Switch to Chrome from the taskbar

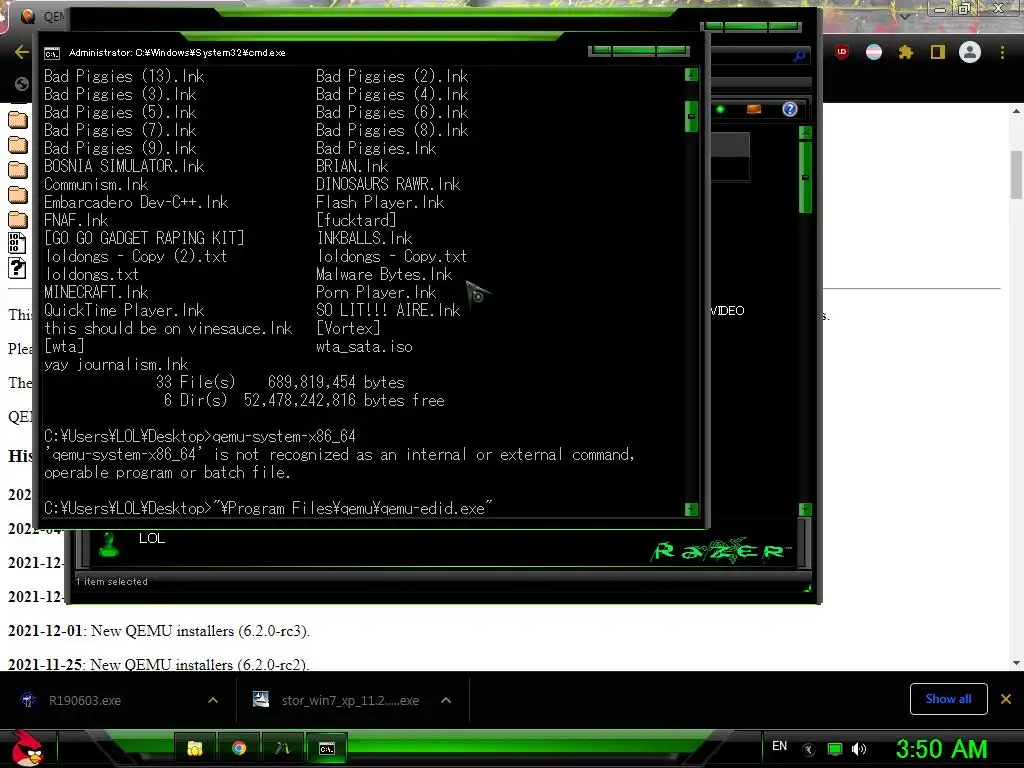[x=239, y=748]
